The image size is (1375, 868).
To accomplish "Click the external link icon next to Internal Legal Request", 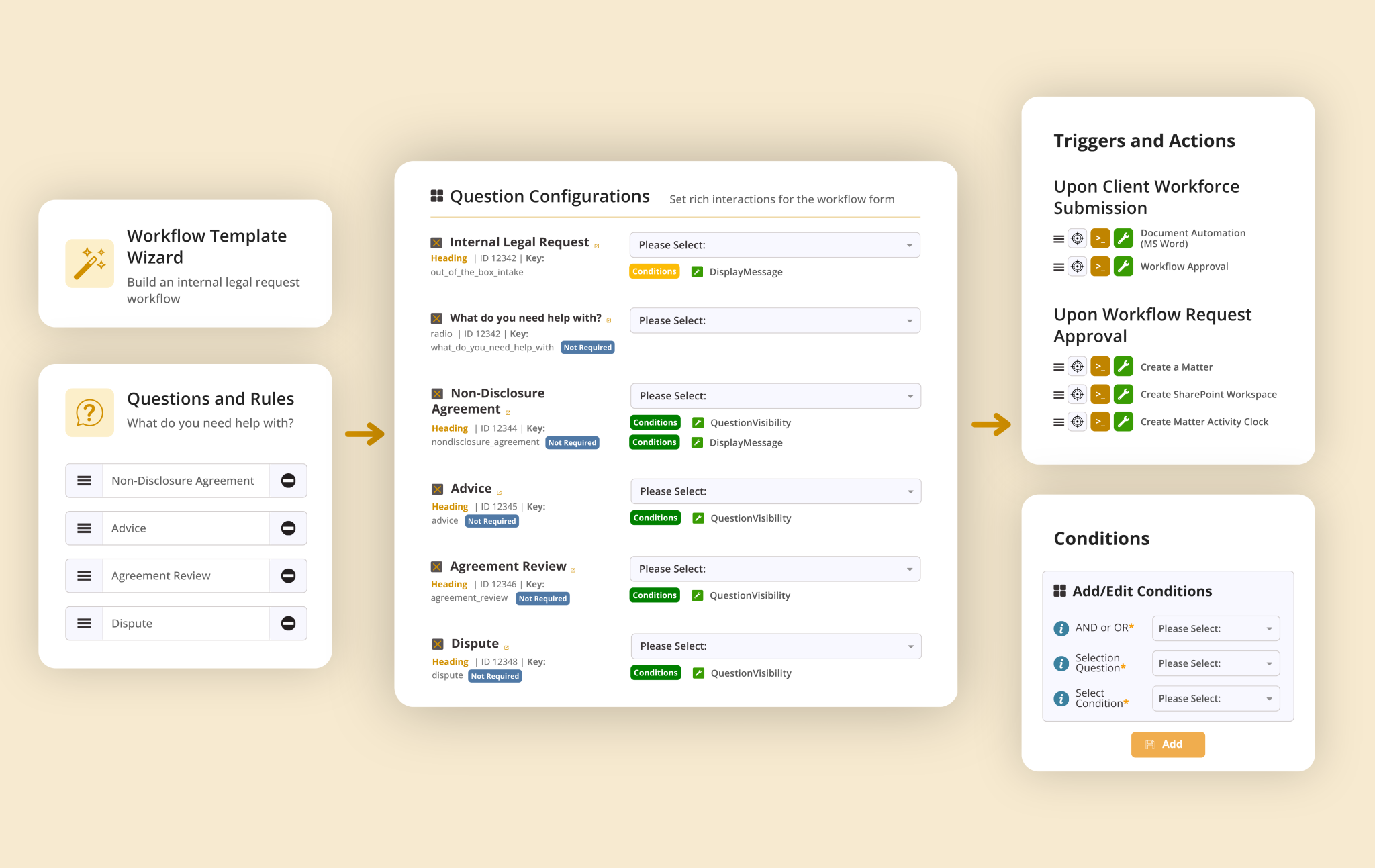I will point(596,246).
